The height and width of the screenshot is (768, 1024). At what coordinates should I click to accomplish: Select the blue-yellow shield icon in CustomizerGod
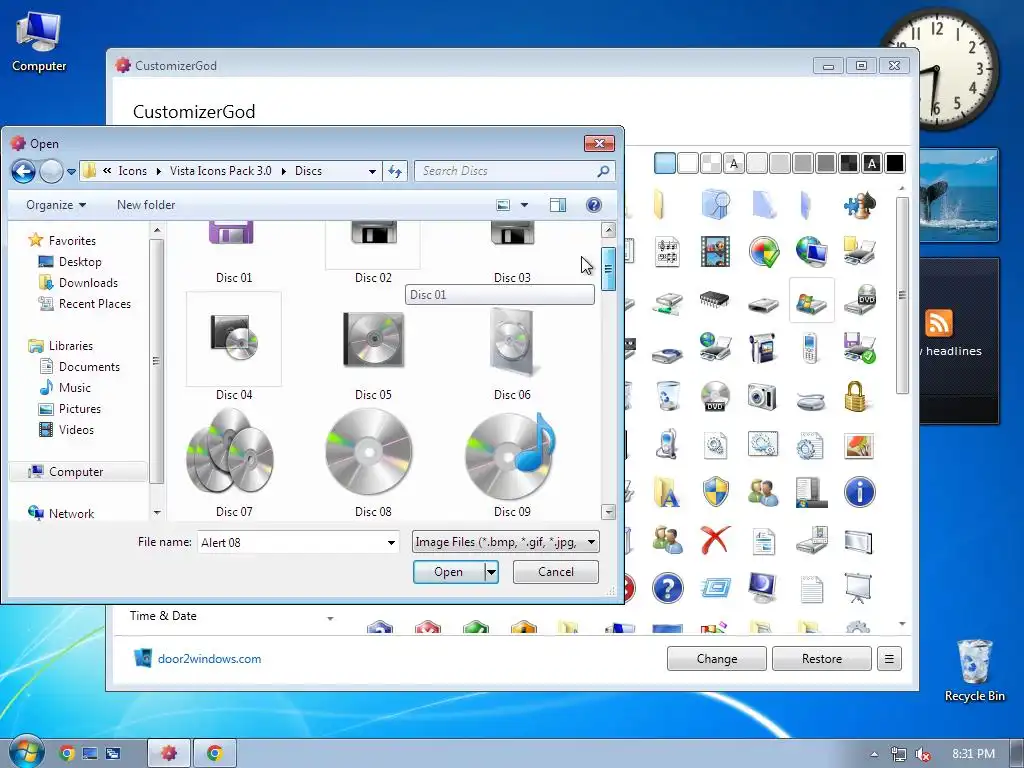click(x=716, y=492)
